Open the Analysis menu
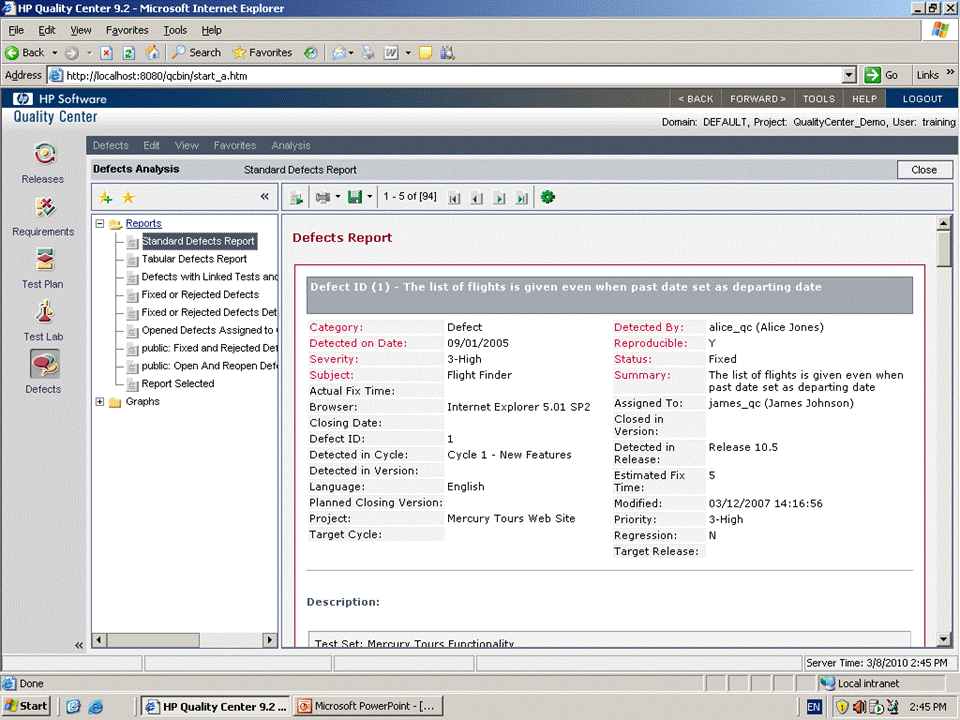 point(291,145)
